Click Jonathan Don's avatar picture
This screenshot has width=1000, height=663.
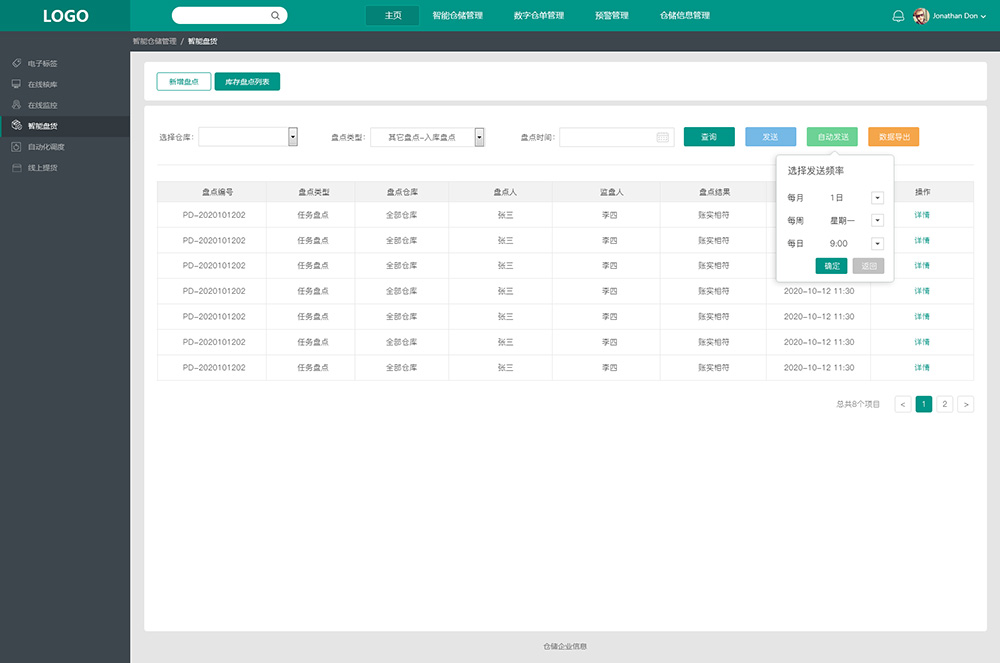tap(920, 16)
